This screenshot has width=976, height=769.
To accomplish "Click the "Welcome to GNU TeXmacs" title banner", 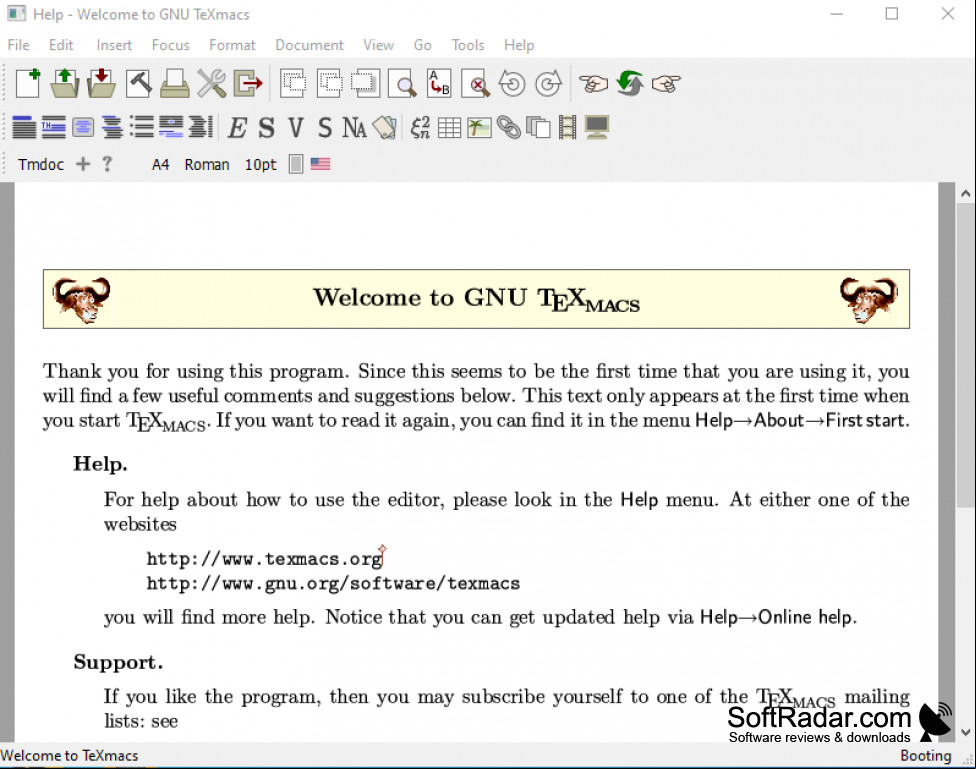I will click(476, 299).
